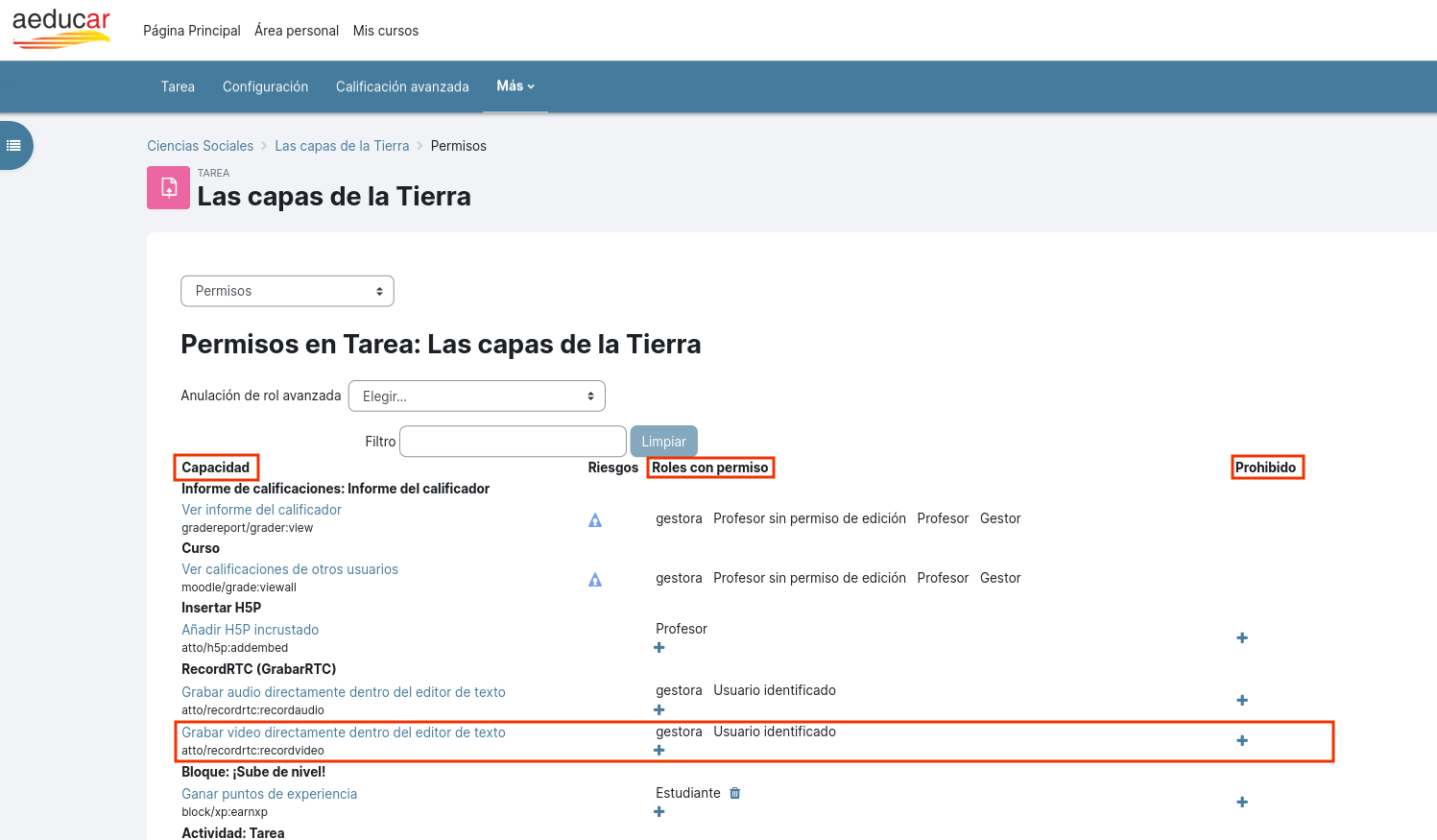Open Ver informe del calificador link
This screenshot has height=840, width=1437.
(x=262, y=510)
